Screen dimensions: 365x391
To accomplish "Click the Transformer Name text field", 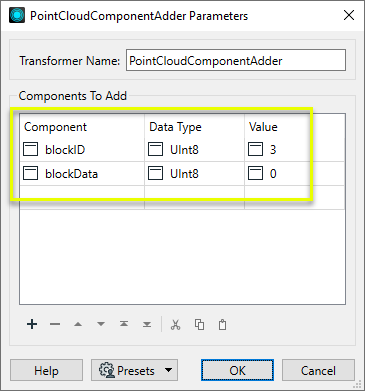I will click(236, 60).
